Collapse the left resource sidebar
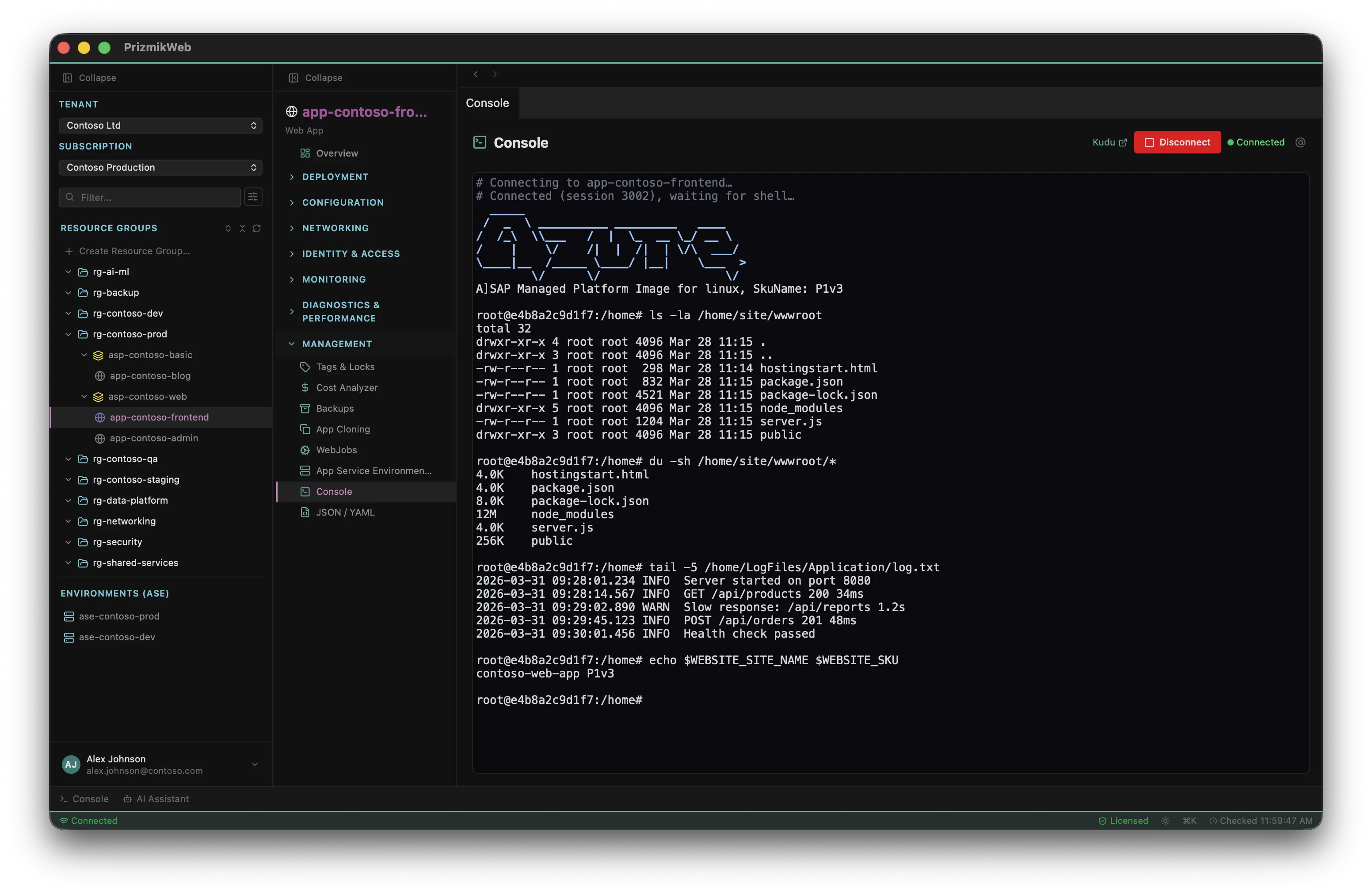This screenshot has height=895, width=1372. click(x=89, y=77)
